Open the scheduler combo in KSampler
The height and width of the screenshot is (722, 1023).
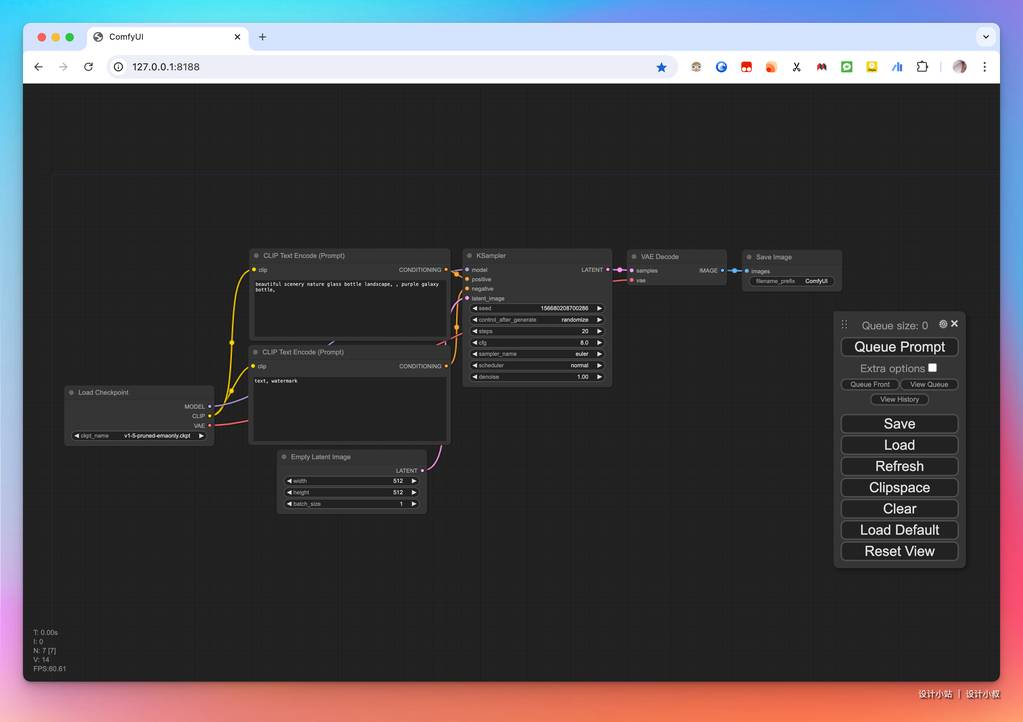click(537, 365)
